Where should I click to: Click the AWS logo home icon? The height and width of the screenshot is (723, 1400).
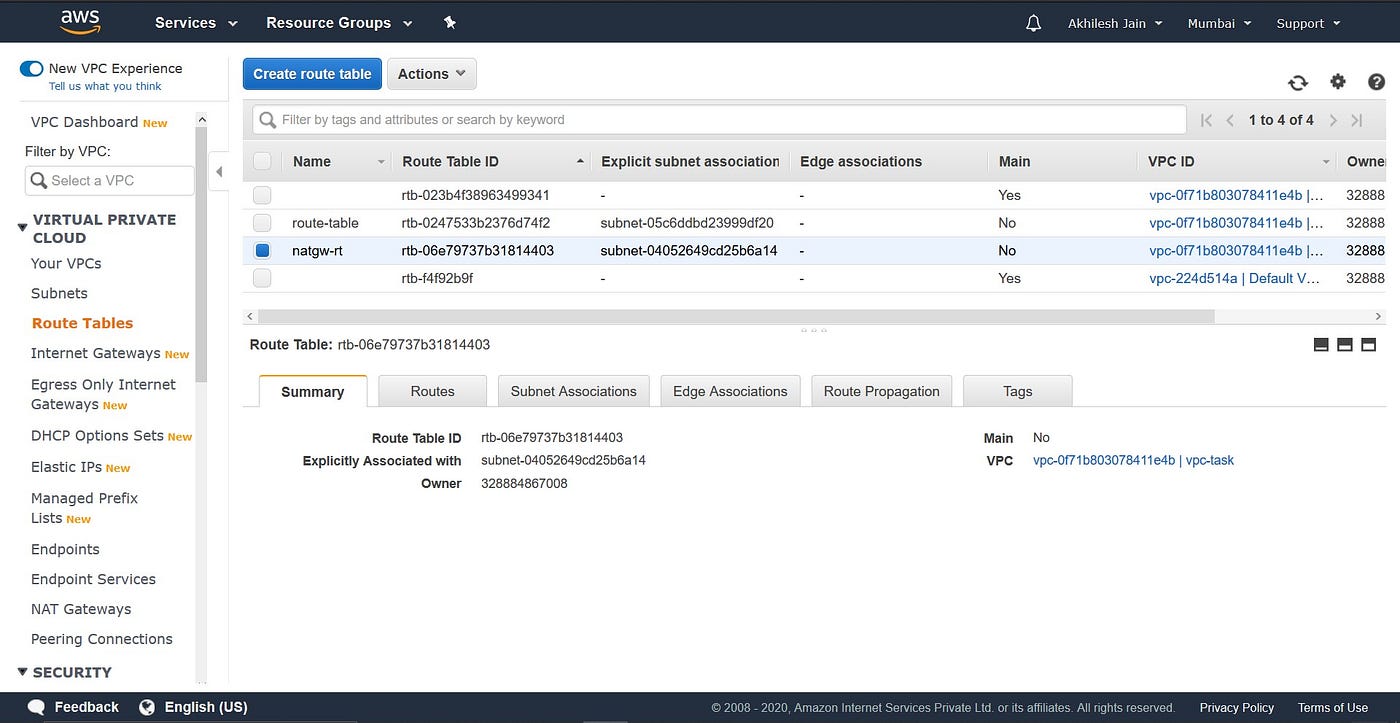79,21
